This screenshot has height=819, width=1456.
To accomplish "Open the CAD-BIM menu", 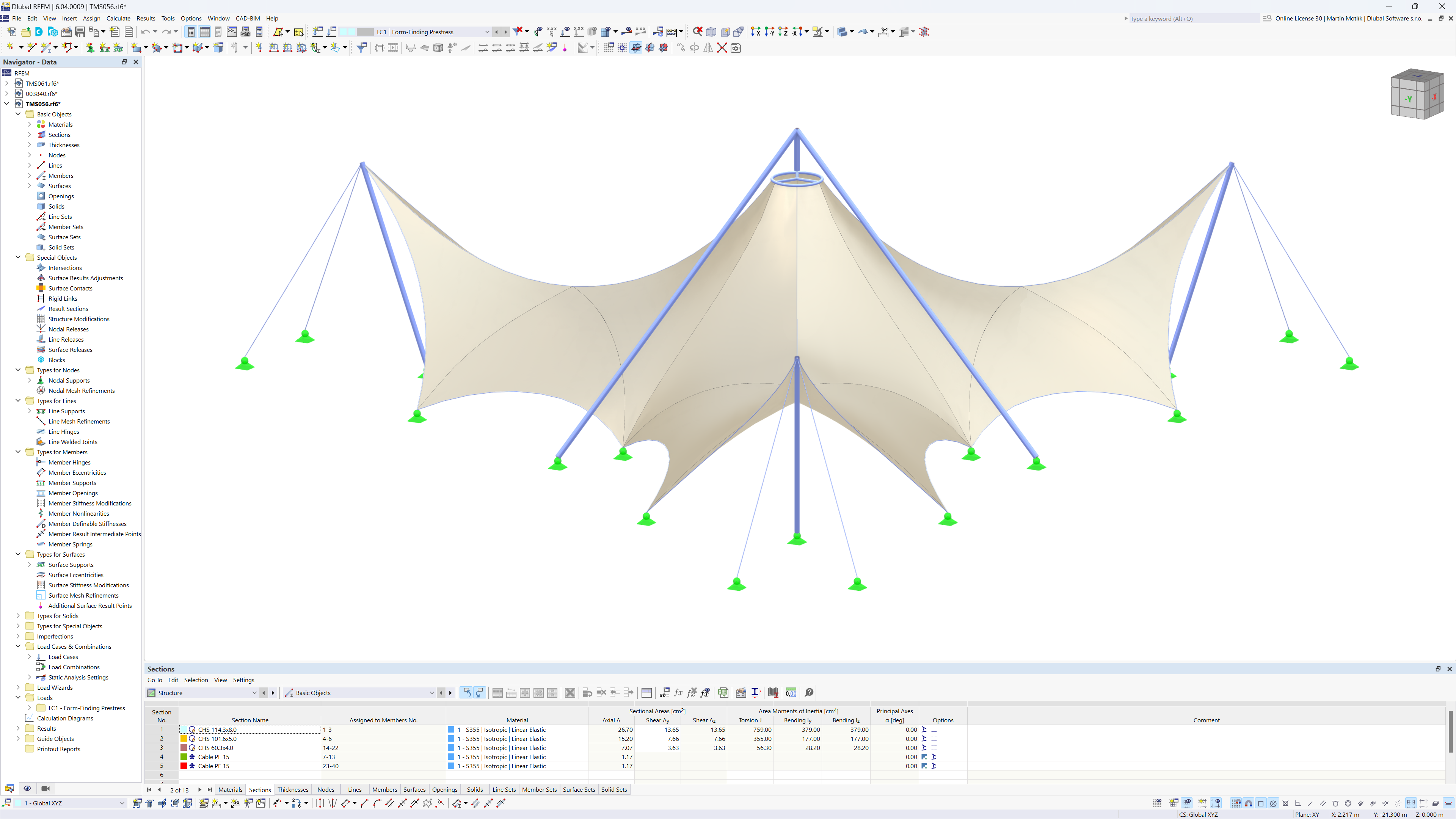I will pos(248,18).
